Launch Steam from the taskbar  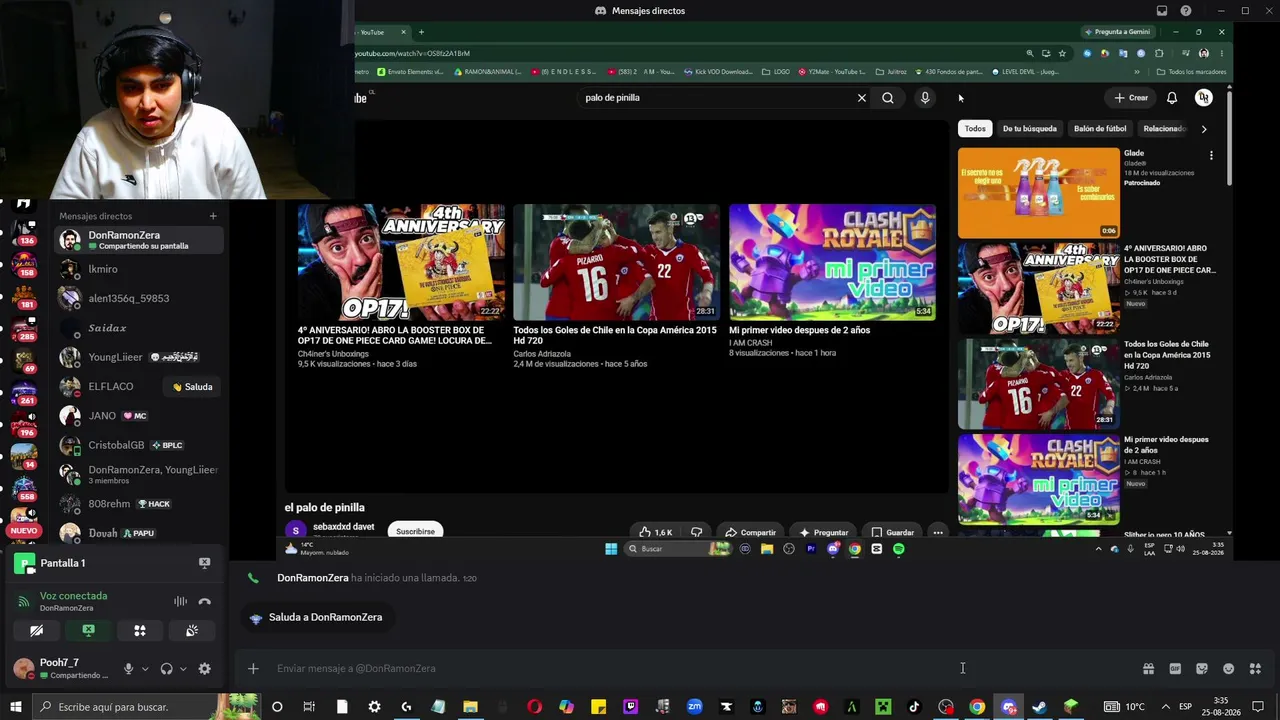1040,707
